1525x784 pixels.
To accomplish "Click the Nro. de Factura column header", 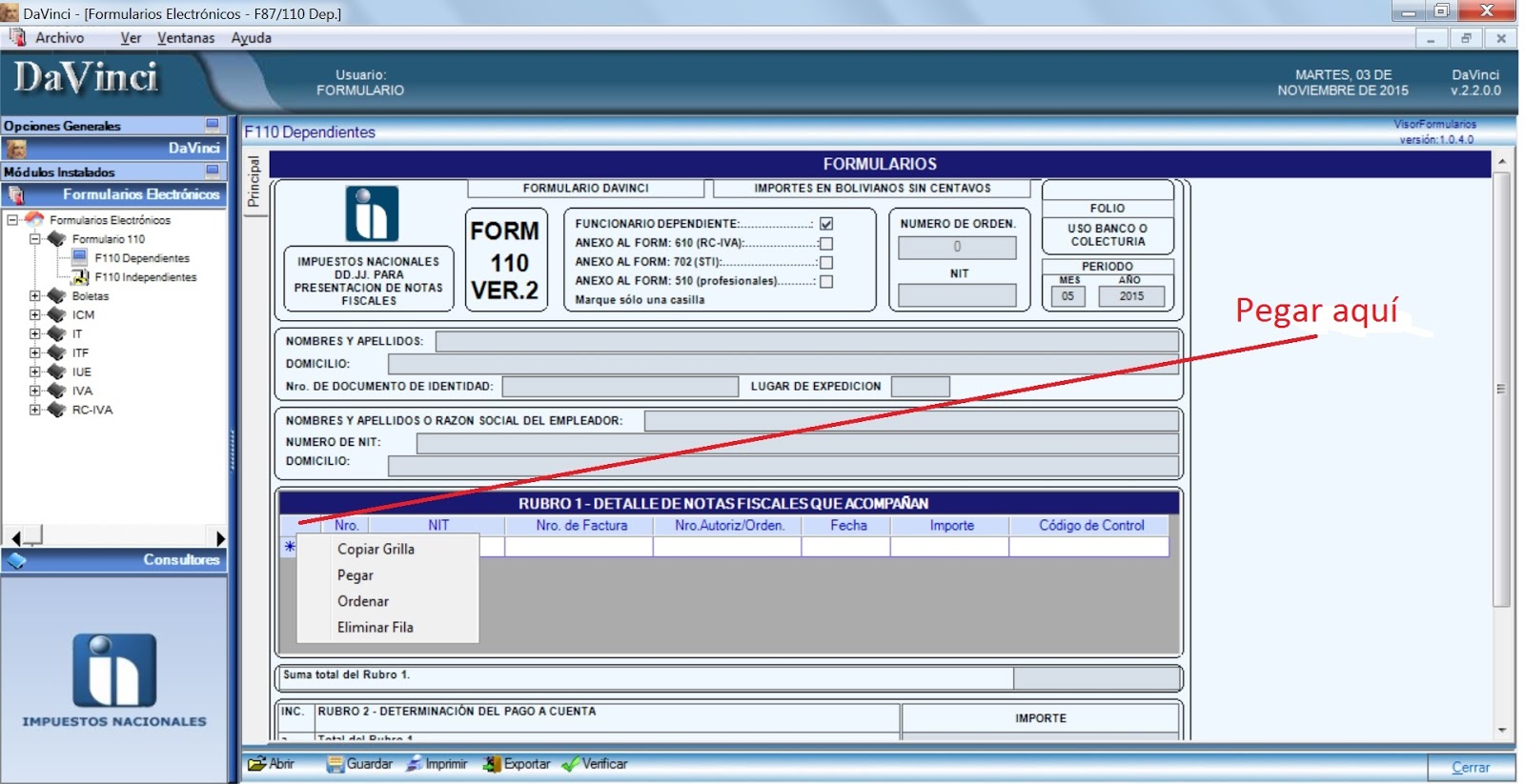I will click(x=579, y=526).
